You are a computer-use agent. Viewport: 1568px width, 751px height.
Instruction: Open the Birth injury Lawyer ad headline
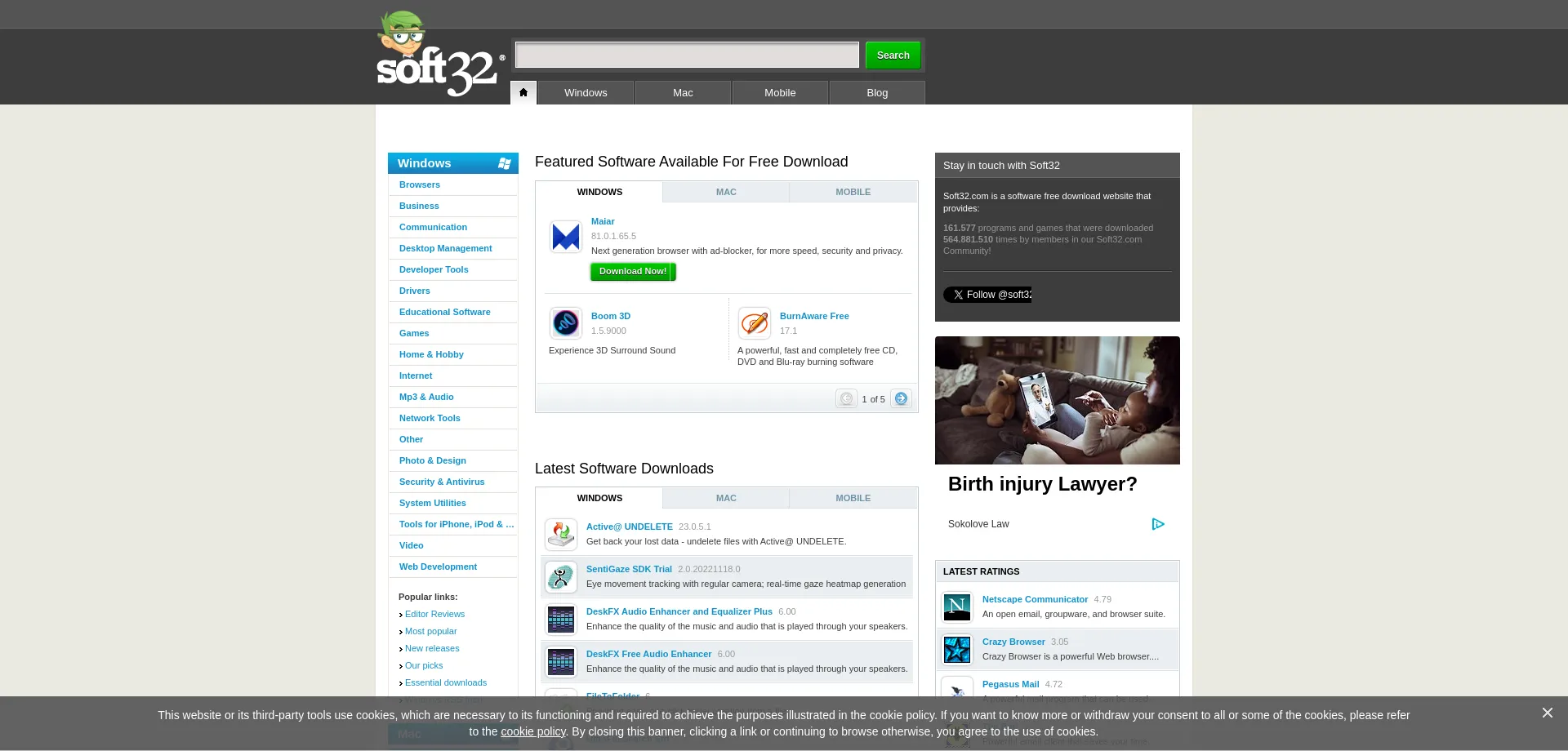click(x=1043, y=484)
